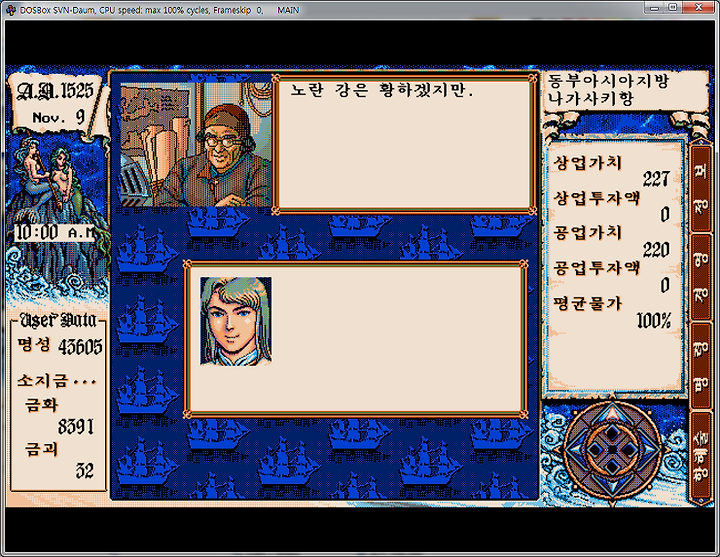This screenshot has width=720, height=557.
Task: Click the 금괴 label
Action: click(x=41, y=449)
